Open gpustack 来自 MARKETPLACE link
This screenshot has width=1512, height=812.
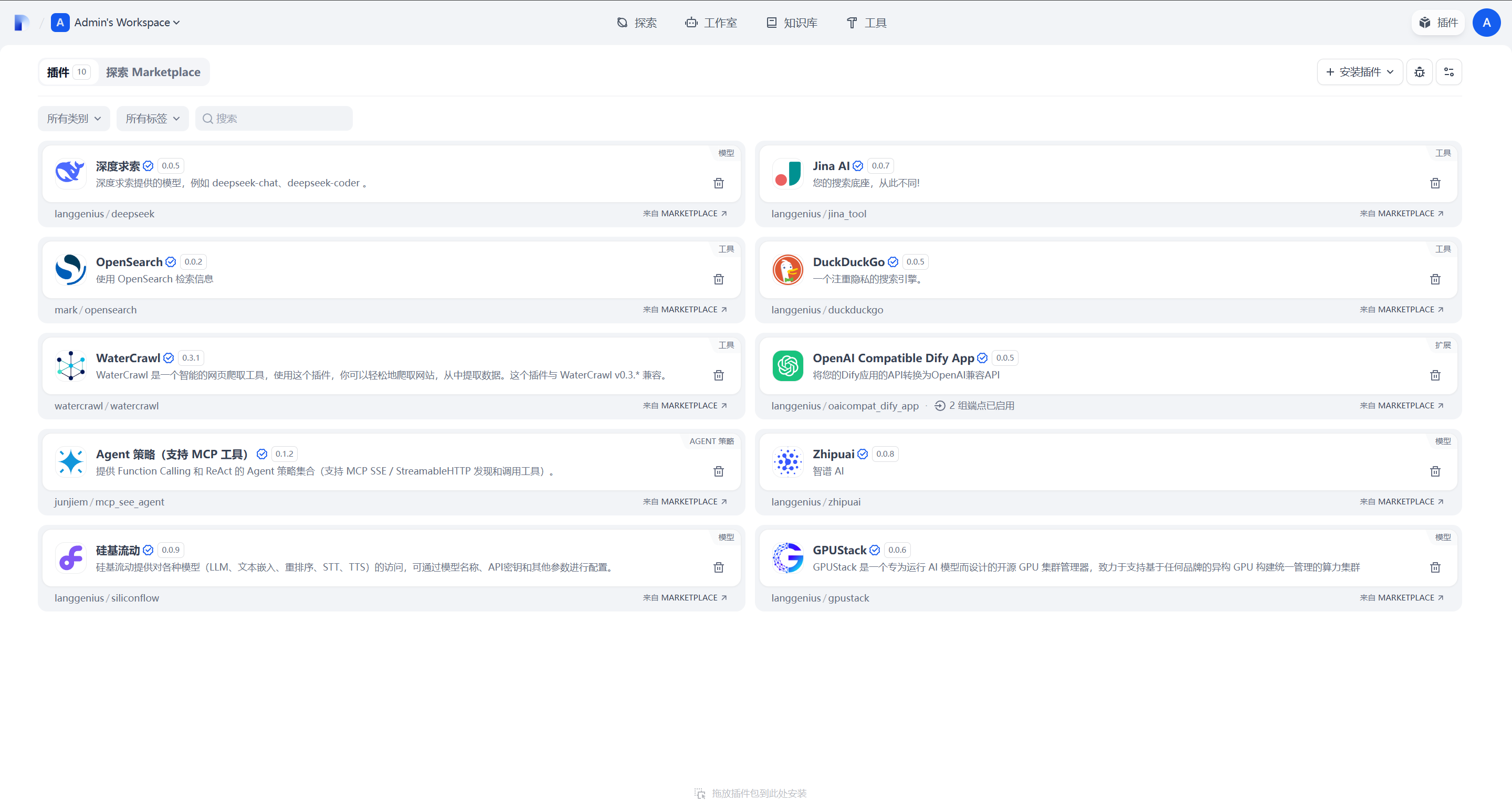click(x=1402, y=598)
